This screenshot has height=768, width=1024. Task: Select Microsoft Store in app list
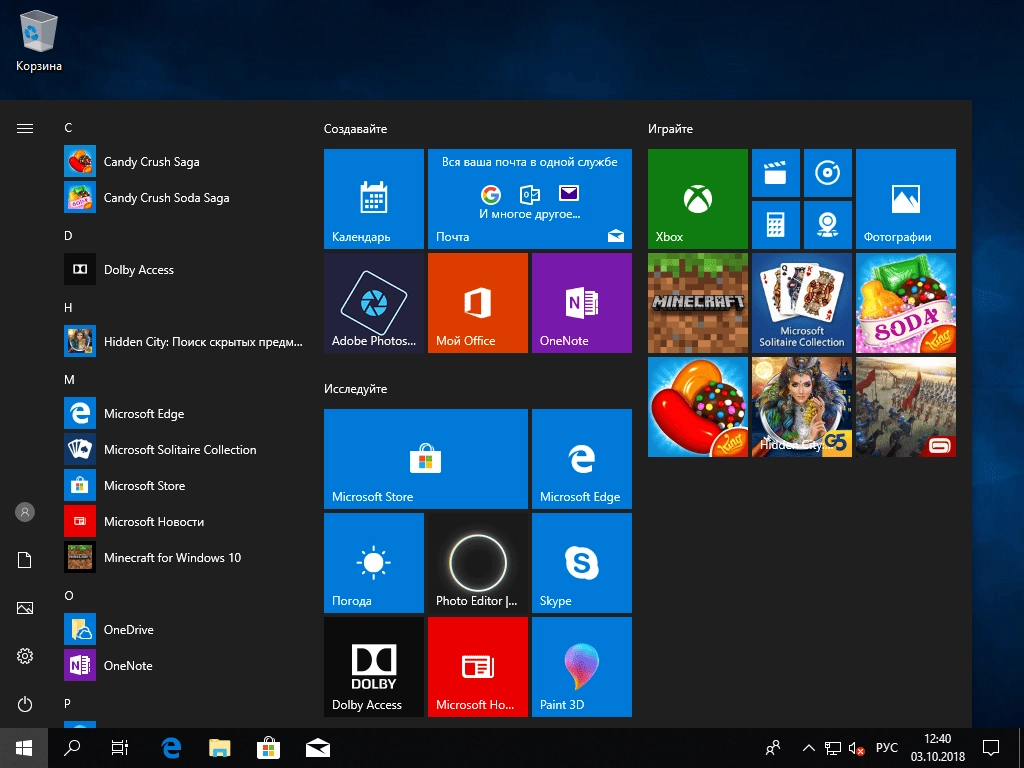tap(184, 485)
